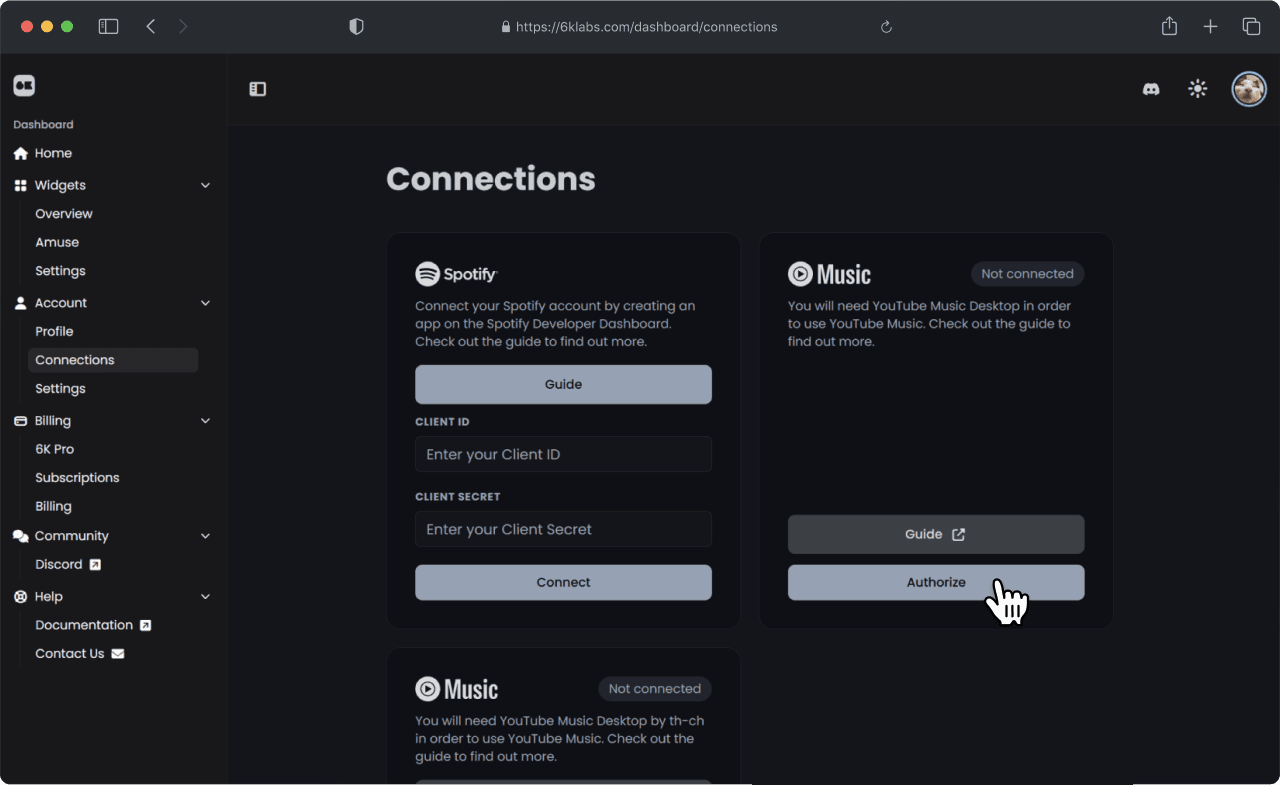Click the Community chat bubbles icon
This screenshot has width=1280, height=785.
(x=20, y=536)
